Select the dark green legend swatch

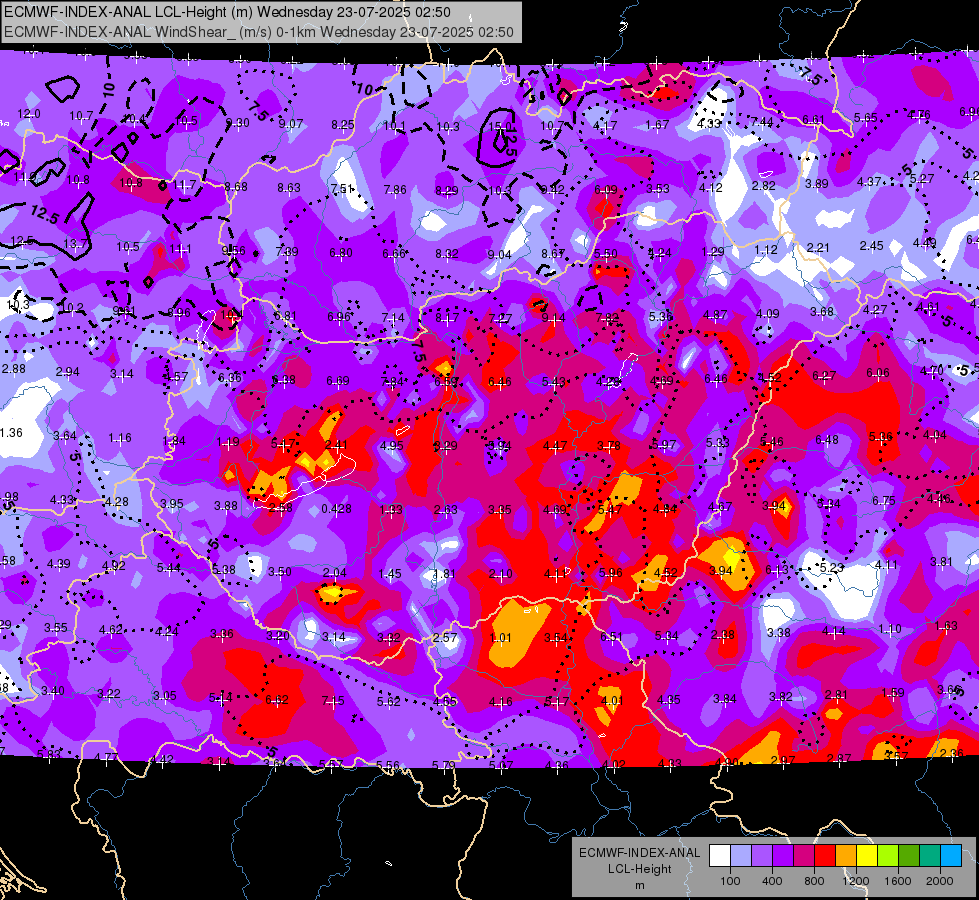(x=909, y=856)
